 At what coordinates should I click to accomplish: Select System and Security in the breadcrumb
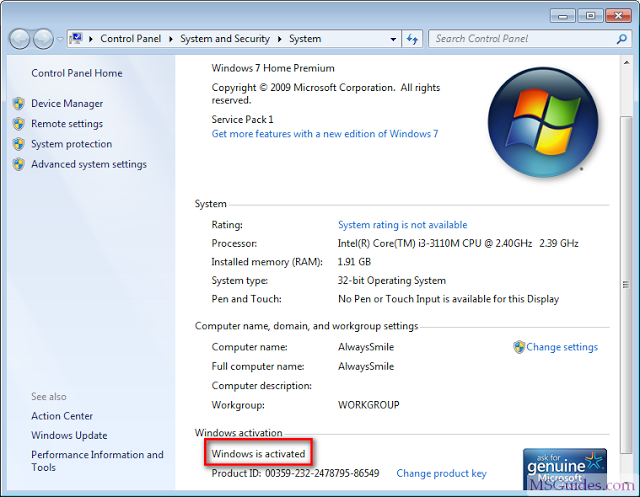click(225, 39)
